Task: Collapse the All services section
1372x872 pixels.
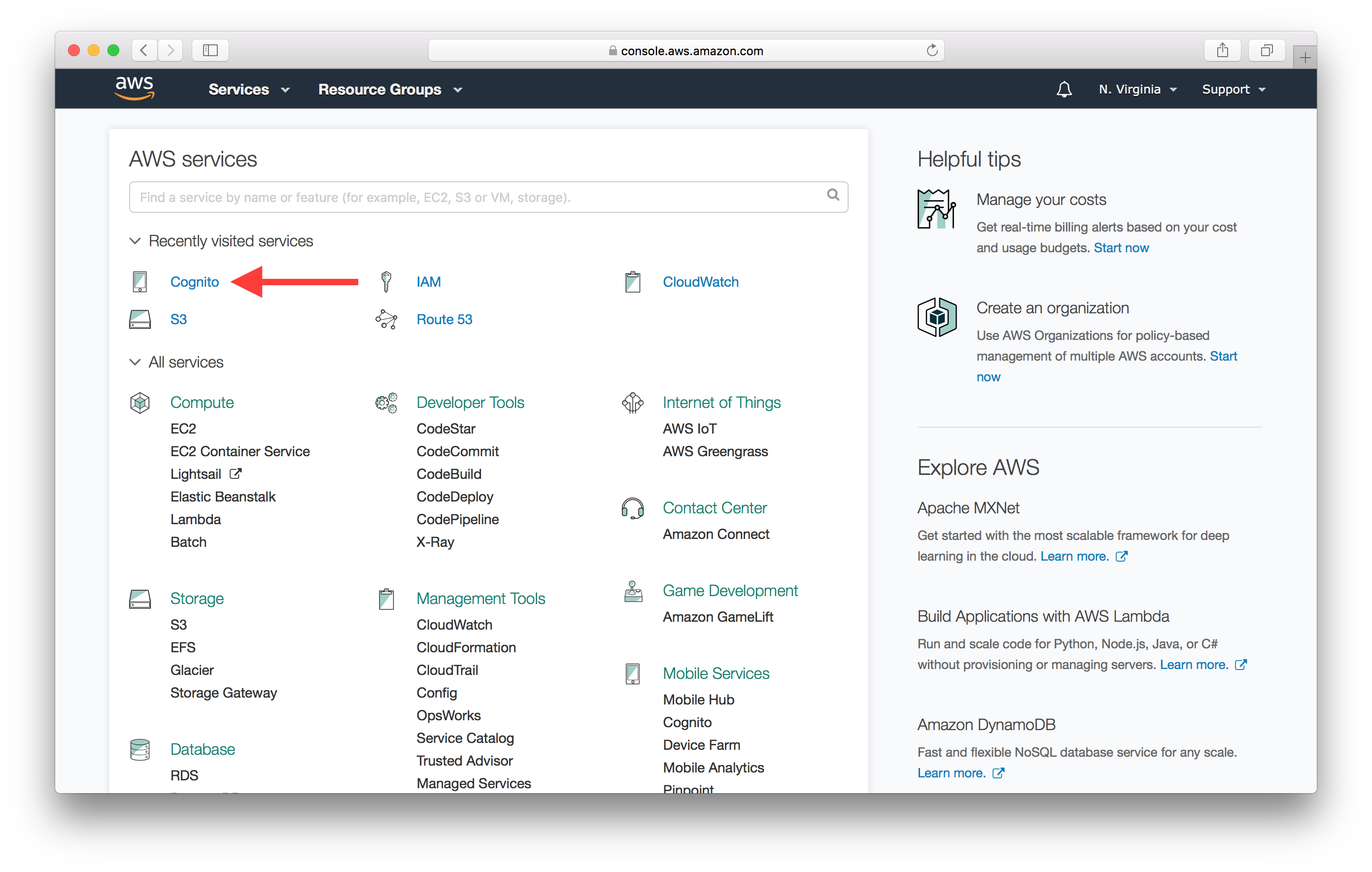Action: click(176, 362)
